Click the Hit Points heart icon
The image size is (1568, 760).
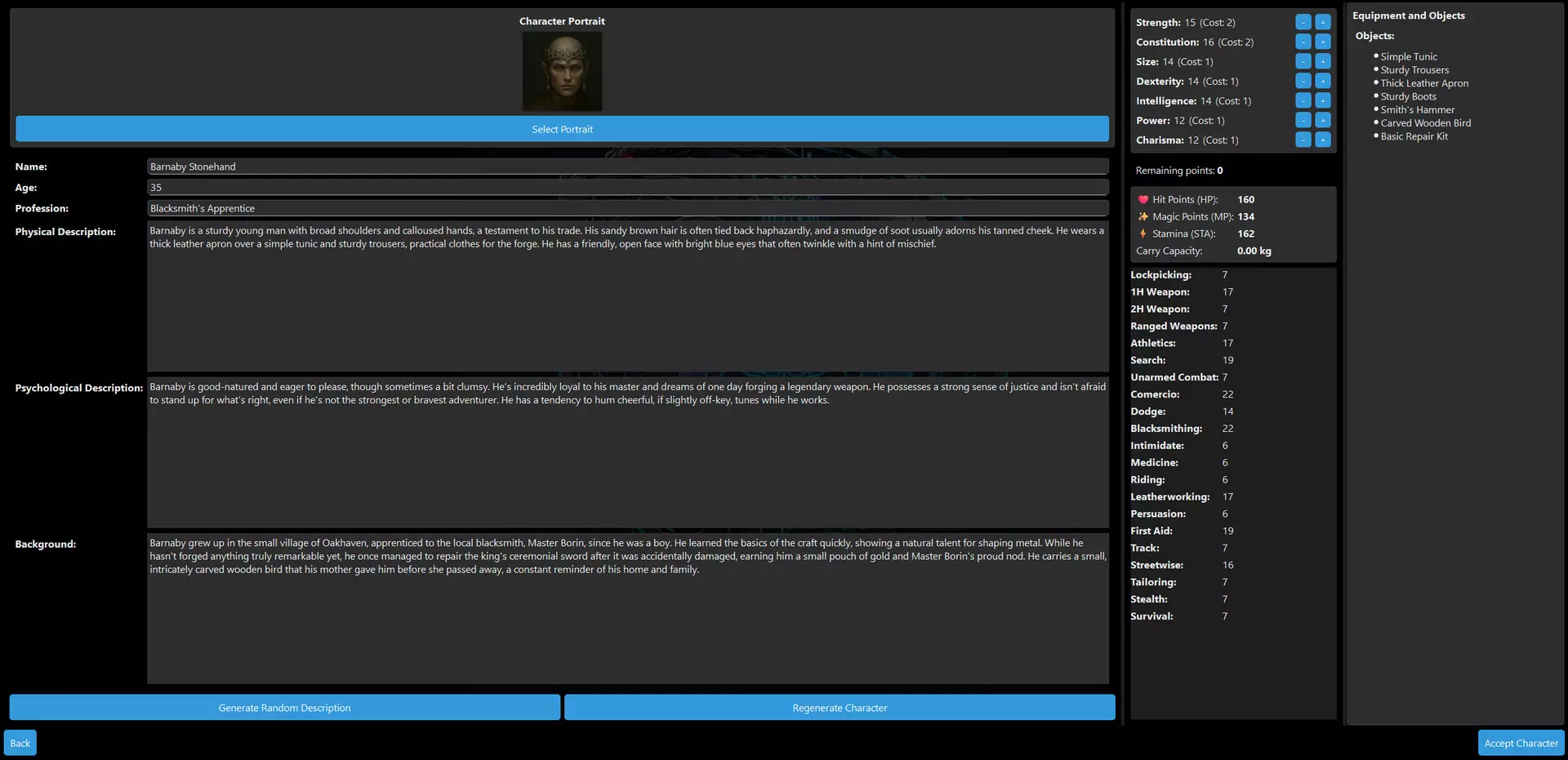pyautogui.click(x=1143, y=199)
